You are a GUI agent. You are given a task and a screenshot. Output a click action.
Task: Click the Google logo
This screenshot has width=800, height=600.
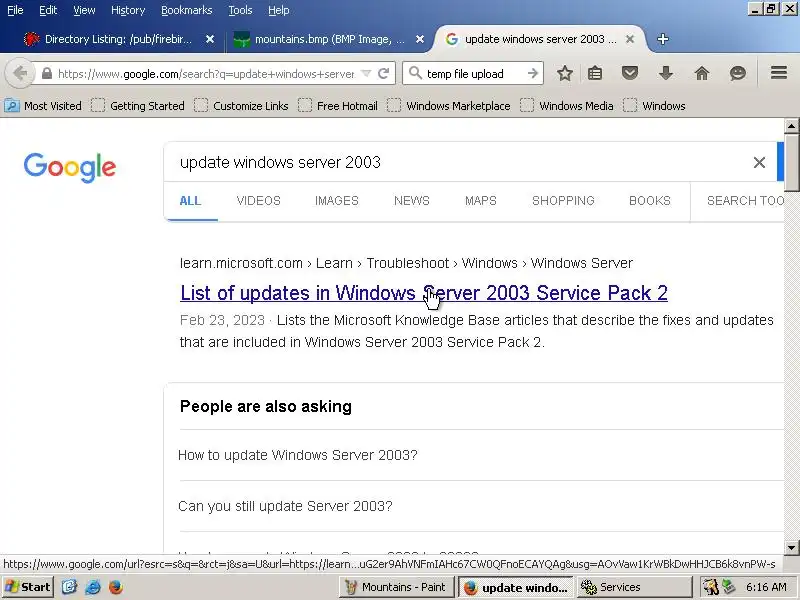tap(70, 167)
